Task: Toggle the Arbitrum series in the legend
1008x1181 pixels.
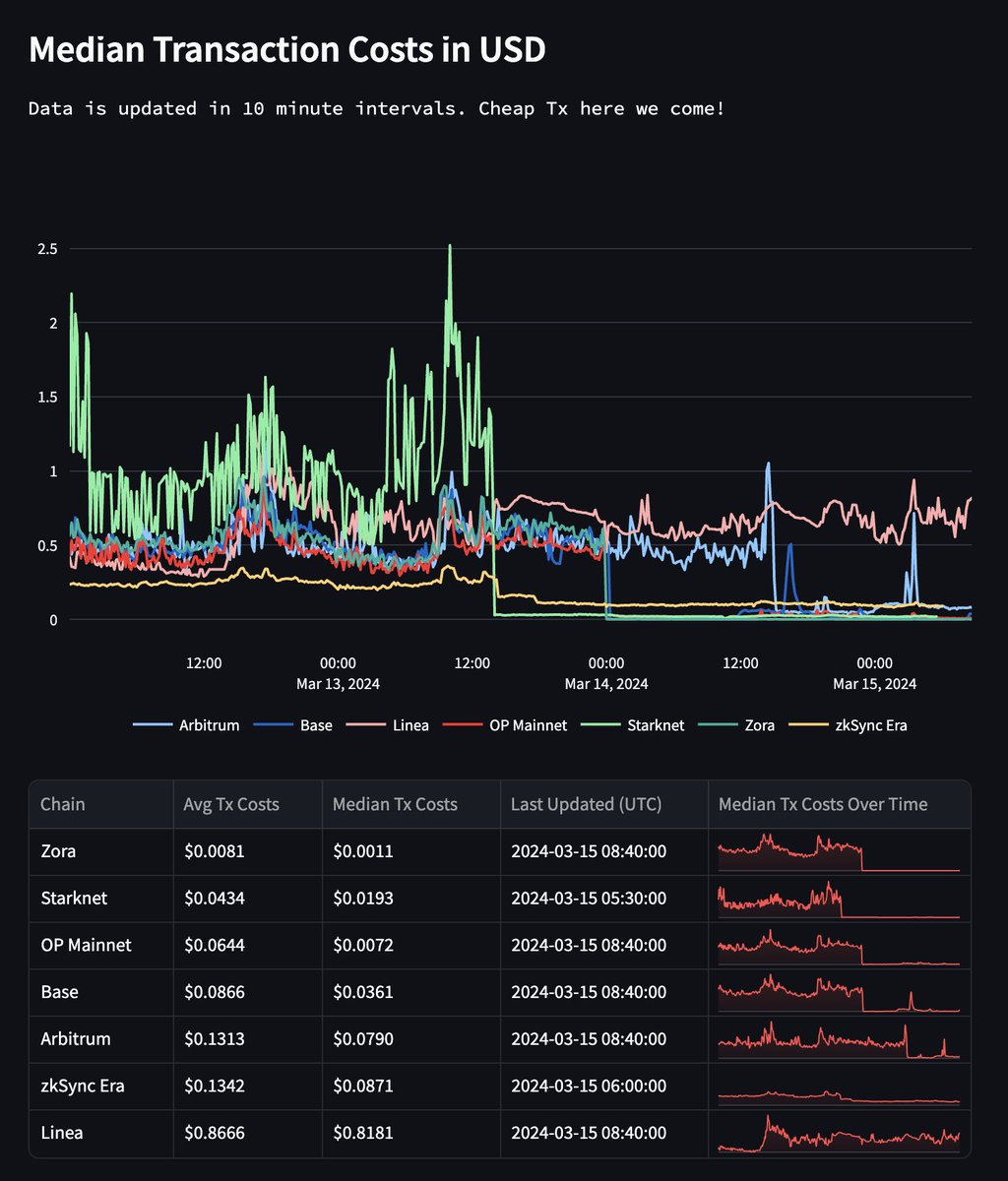Action: pyautogui.click(x=207, y=725)
